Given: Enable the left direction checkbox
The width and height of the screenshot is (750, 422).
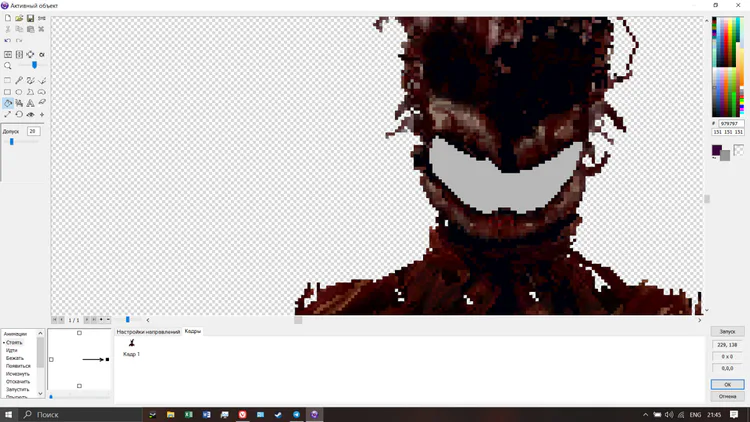Looking at the screenshot, I should coord(52,359).
